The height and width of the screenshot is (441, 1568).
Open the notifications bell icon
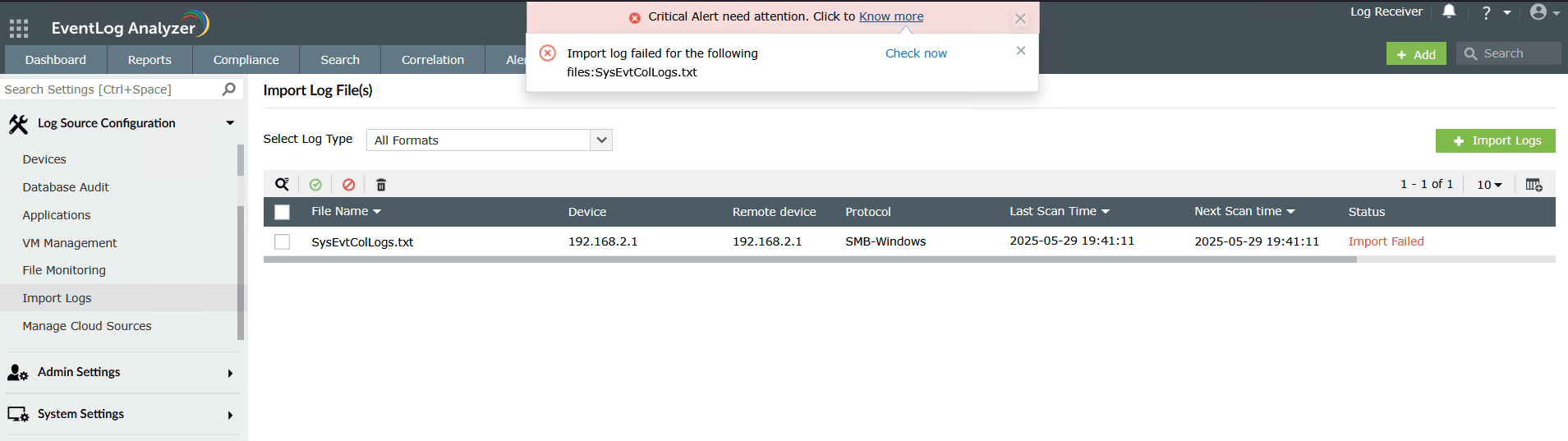[1449, 11]
